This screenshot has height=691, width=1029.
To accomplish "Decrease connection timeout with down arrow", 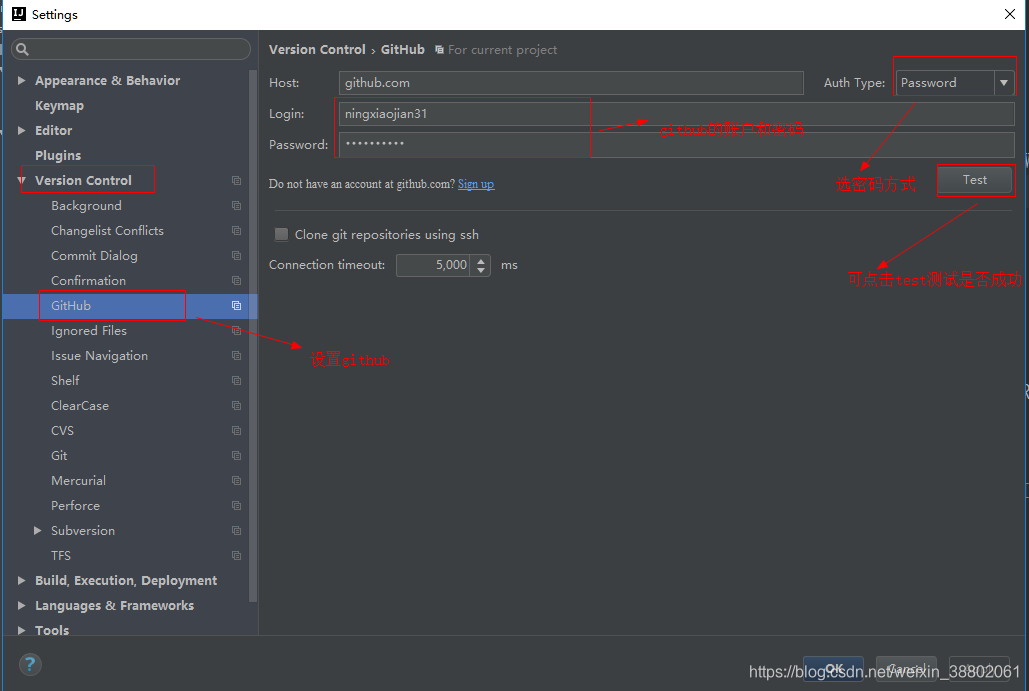I will click(x=481, y=270).
